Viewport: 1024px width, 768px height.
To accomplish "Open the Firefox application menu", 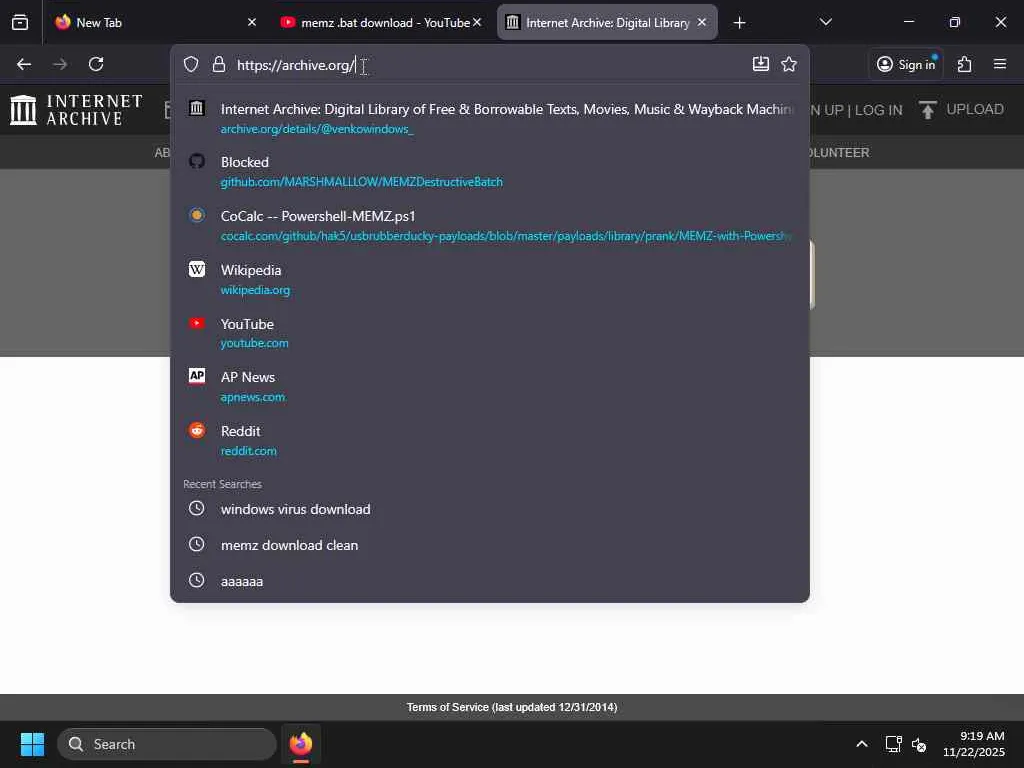I will coord(1000,64).
